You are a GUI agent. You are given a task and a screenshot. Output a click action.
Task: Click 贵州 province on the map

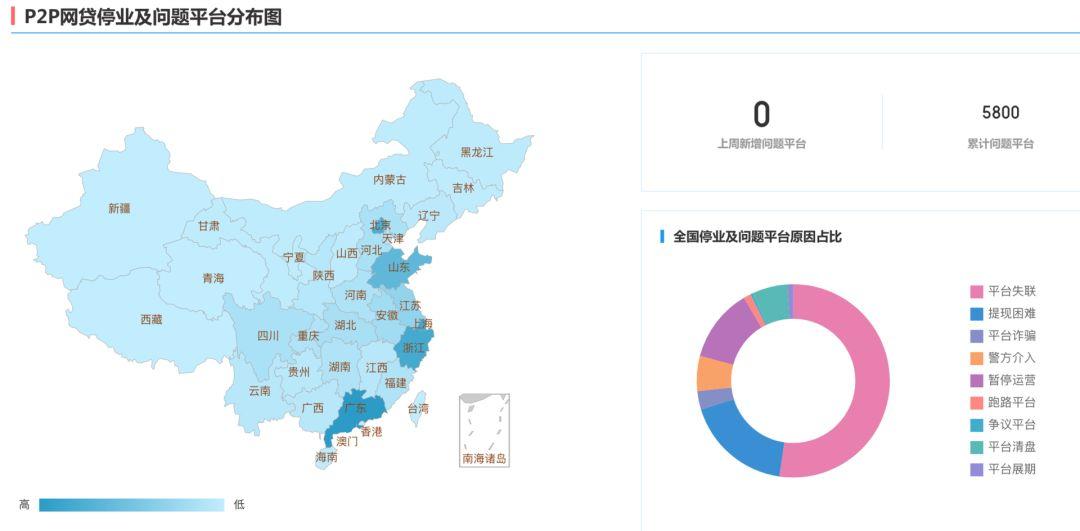[298, 372]
